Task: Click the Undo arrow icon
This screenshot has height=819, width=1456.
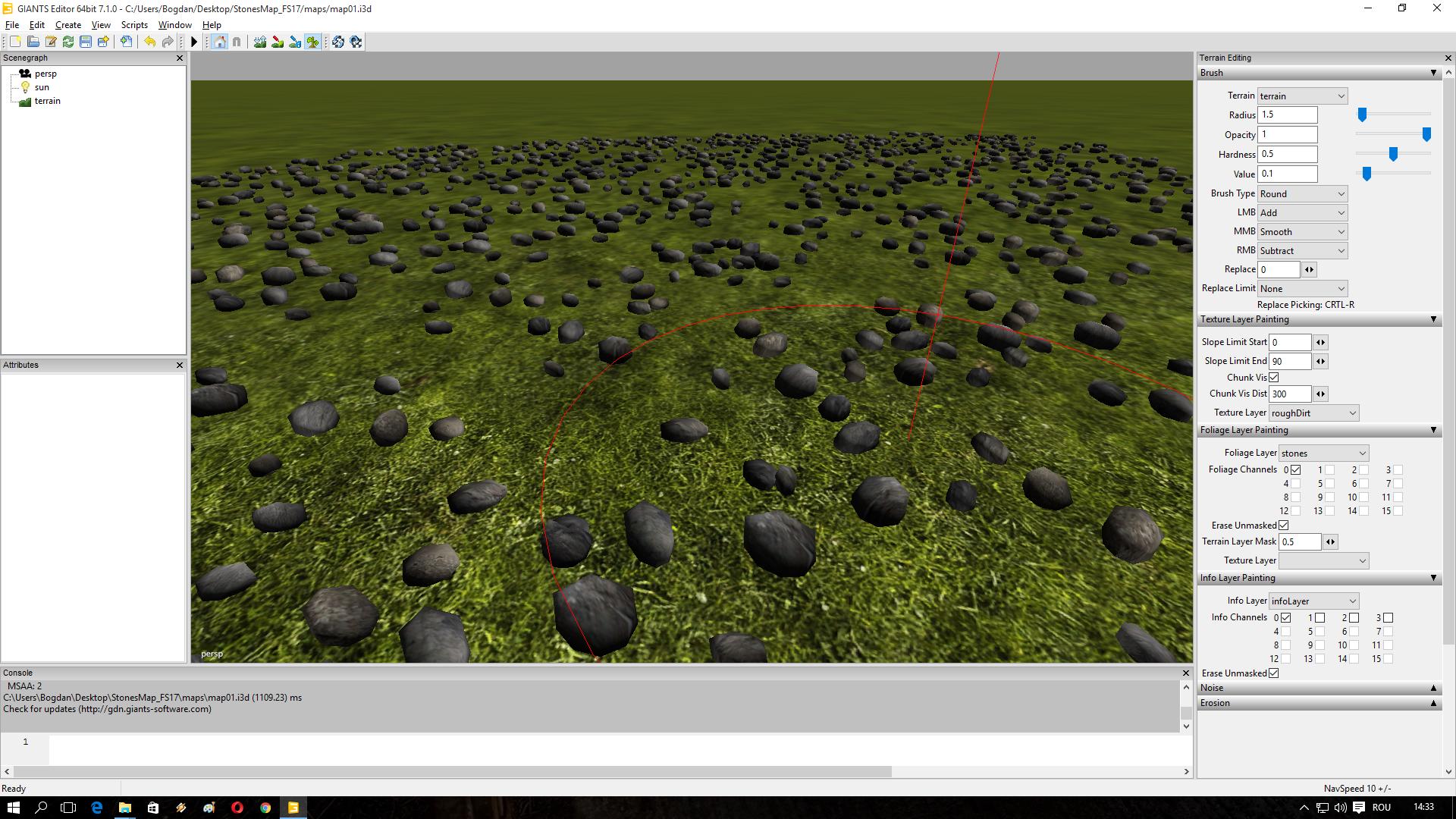Action: [149, 42]
